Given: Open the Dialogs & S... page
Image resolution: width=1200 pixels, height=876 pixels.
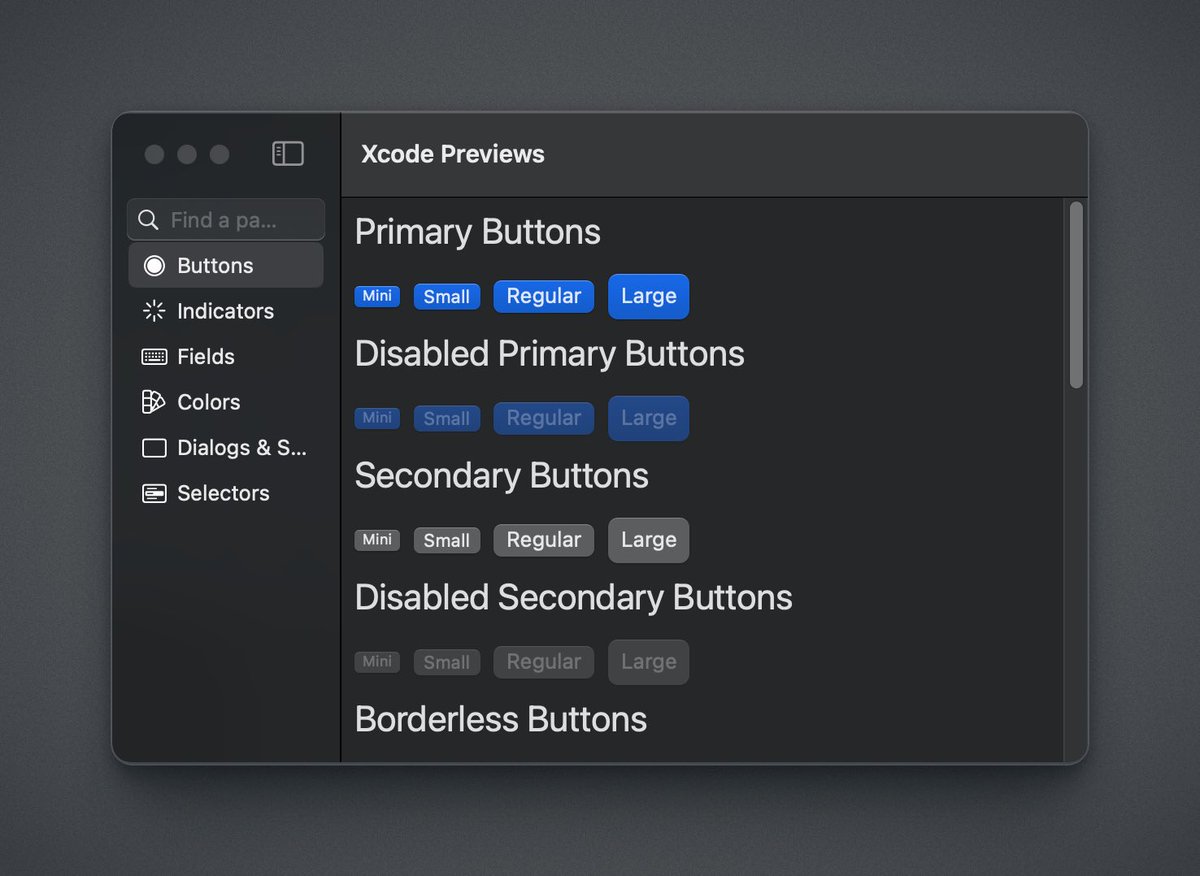Looking at the screenshot, I should (x=226, y=447).
